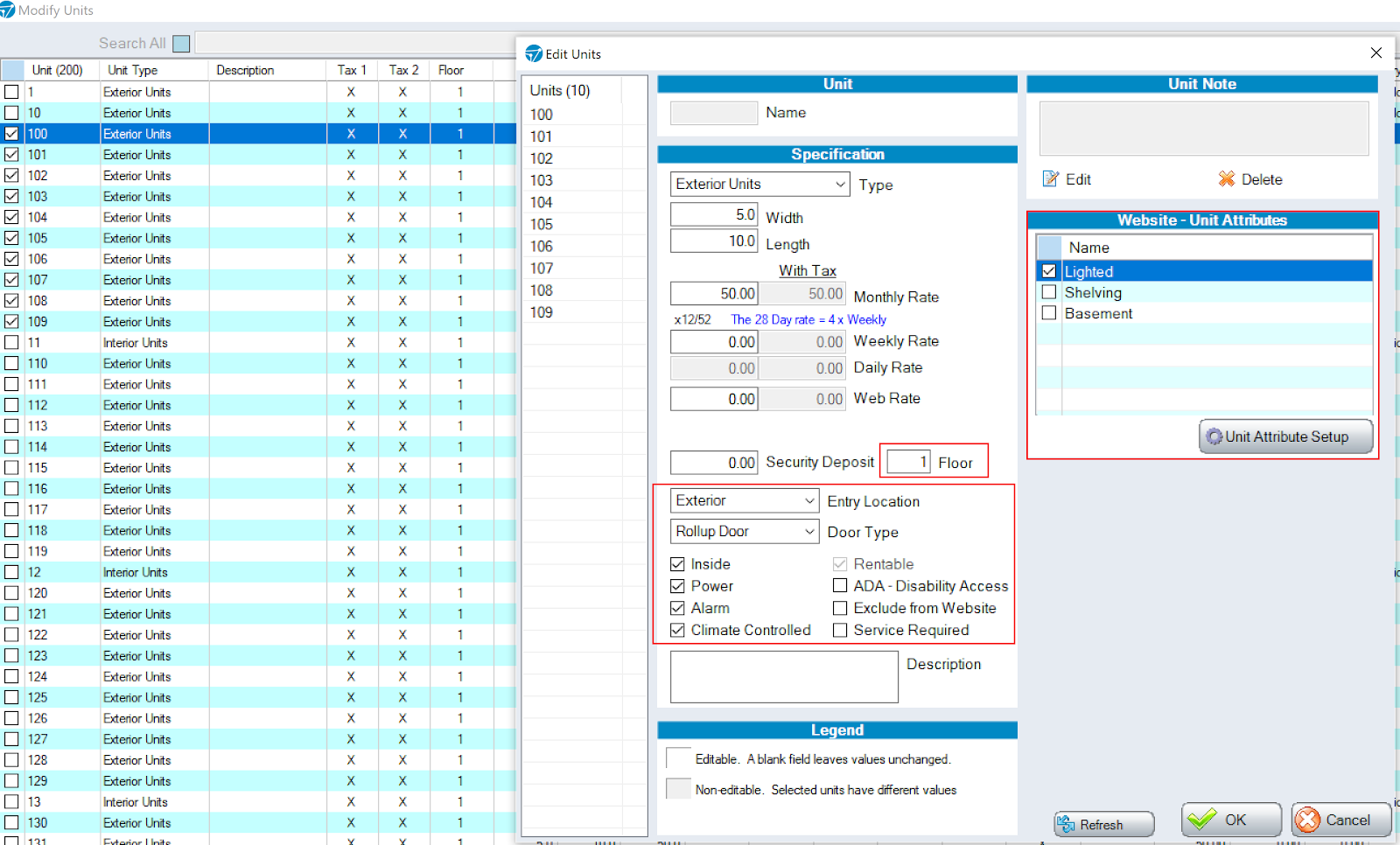This screenshot has height=845, width=1400.
Task: Select unit 105 in Units (10) list
Action: click(542, 224)
